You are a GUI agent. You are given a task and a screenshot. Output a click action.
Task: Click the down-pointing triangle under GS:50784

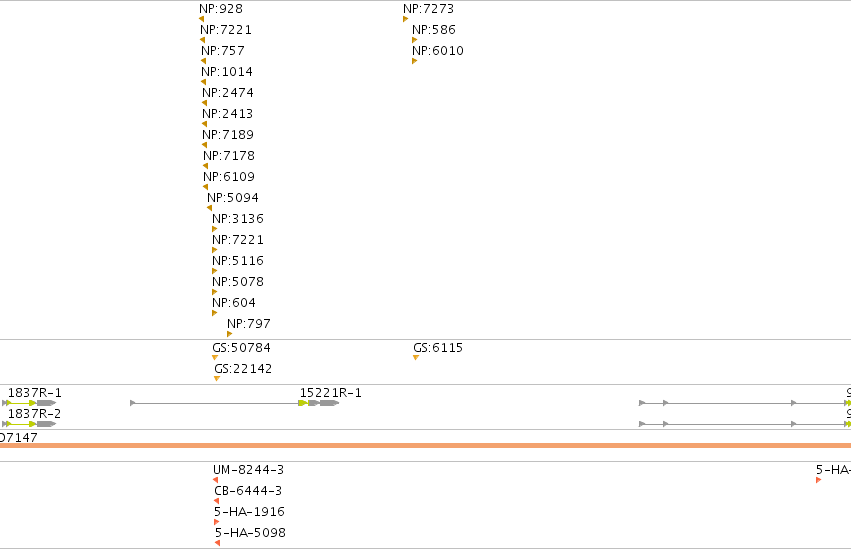pyautogui.click(x=215, y=358)
